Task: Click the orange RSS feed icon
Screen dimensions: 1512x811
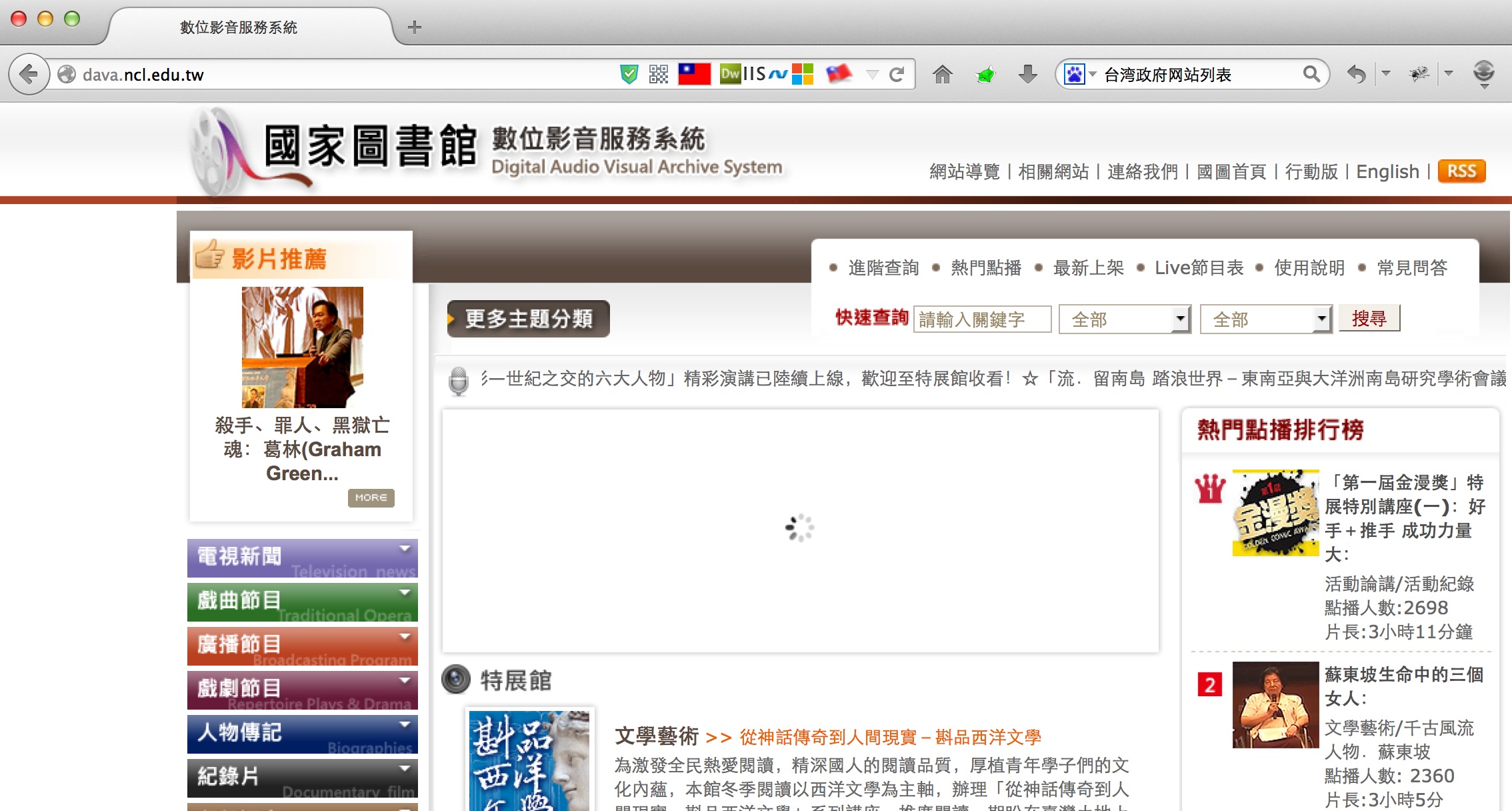Action: tap(1461, 171)
